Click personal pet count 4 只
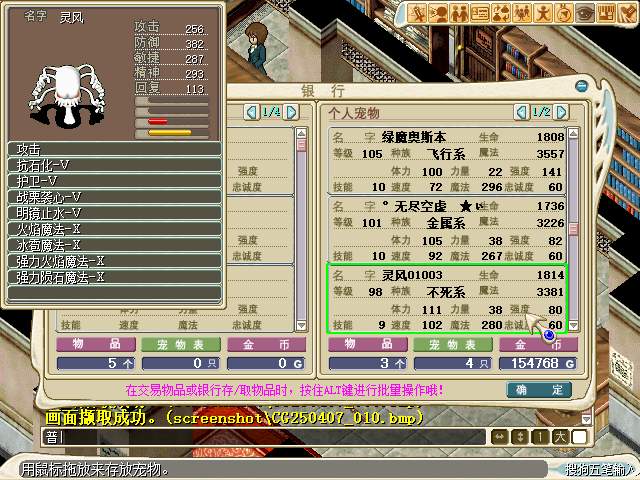This screenshot has width=640, height=480. [453, 363]
